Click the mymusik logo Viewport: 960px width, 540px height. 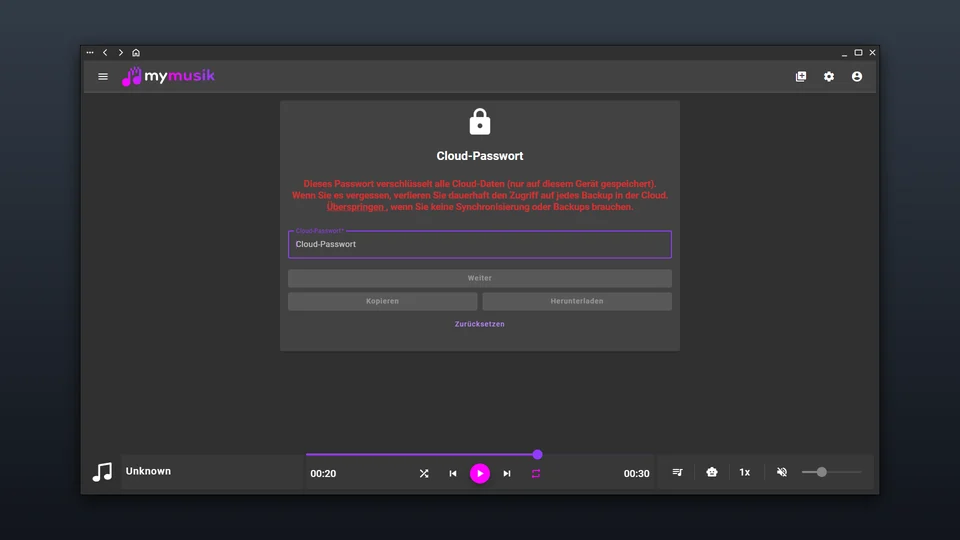(168, 77)
